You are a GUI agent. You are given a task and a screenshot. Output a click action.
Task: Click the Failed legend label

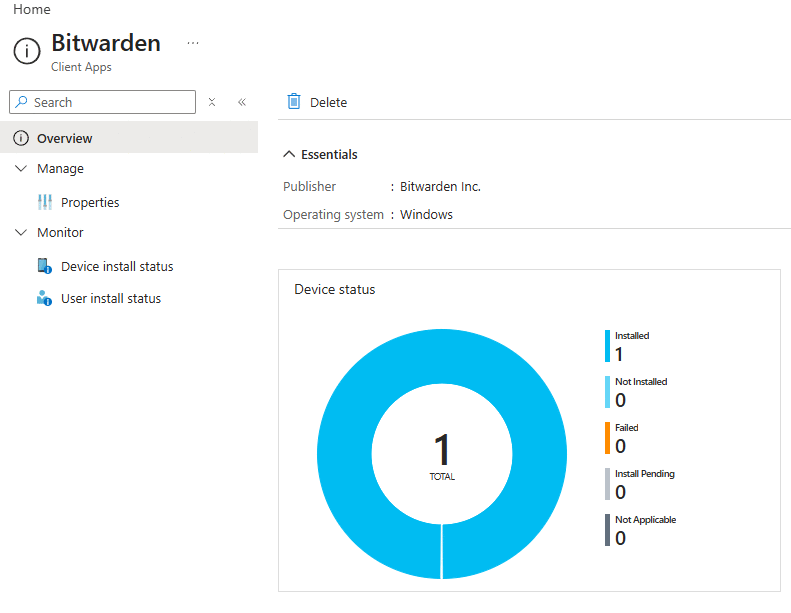coord(627,427)
